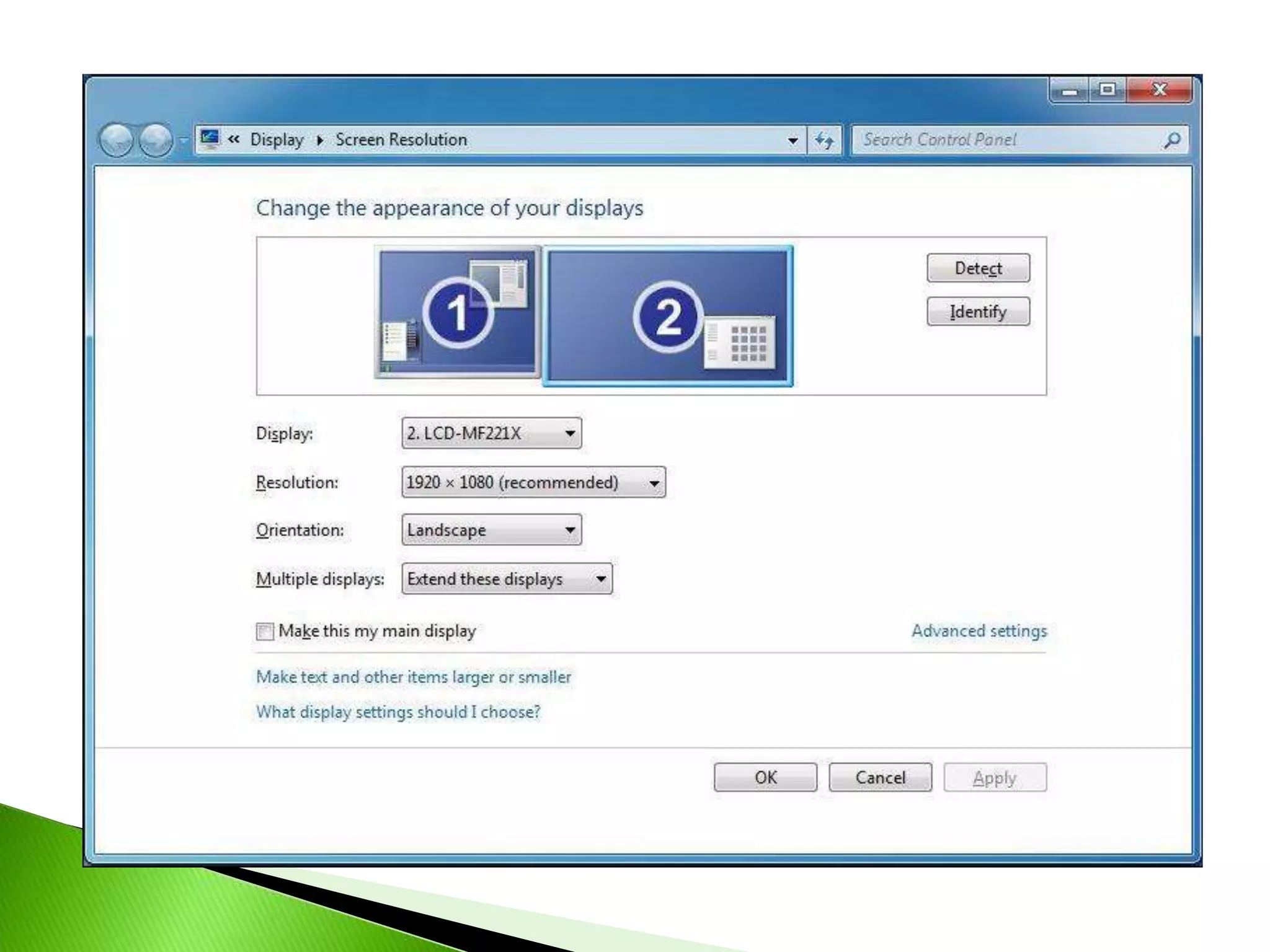The width and height of the screenshot is (1270, 952).
Task: Click the Display breadcrumb item
Action: click(x=277, y=140)
